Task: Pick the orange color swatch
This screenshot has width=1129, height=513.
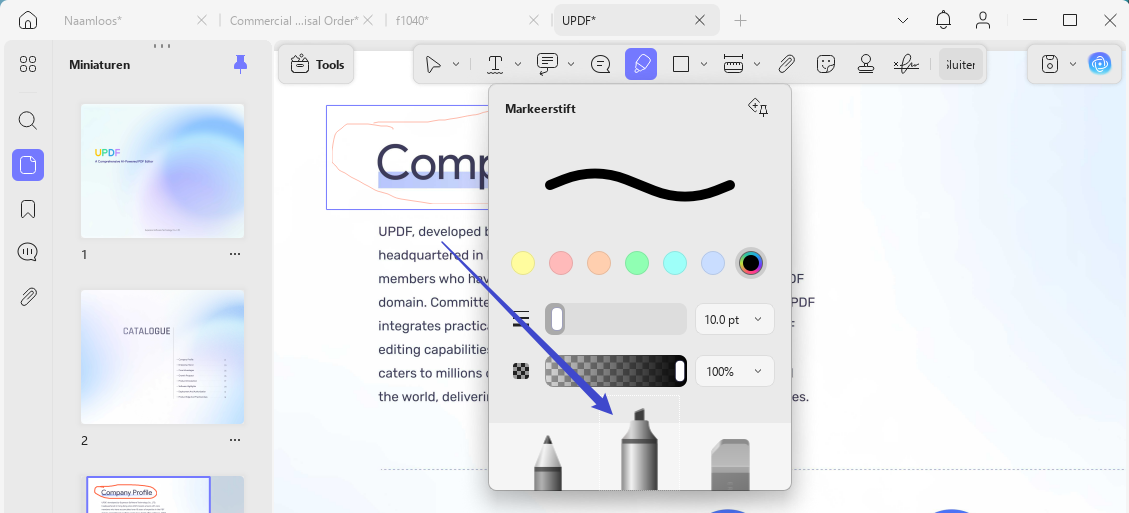Action: 599,263
